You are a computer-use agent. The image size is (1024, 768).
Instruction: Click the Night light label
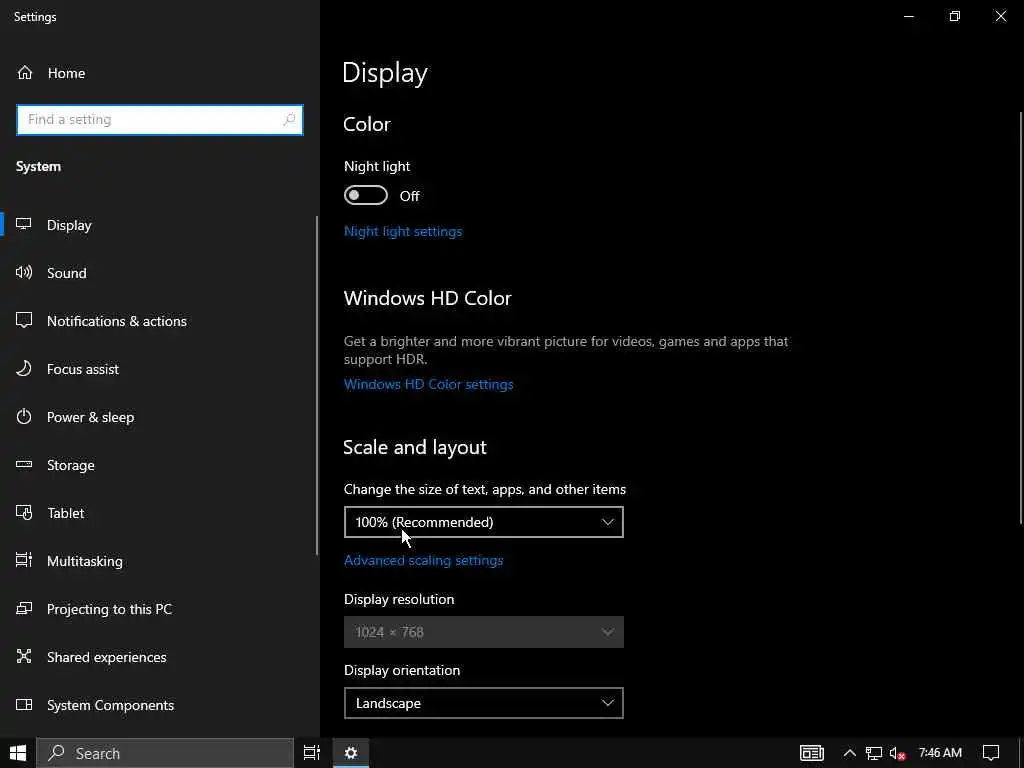click(377, 167)
